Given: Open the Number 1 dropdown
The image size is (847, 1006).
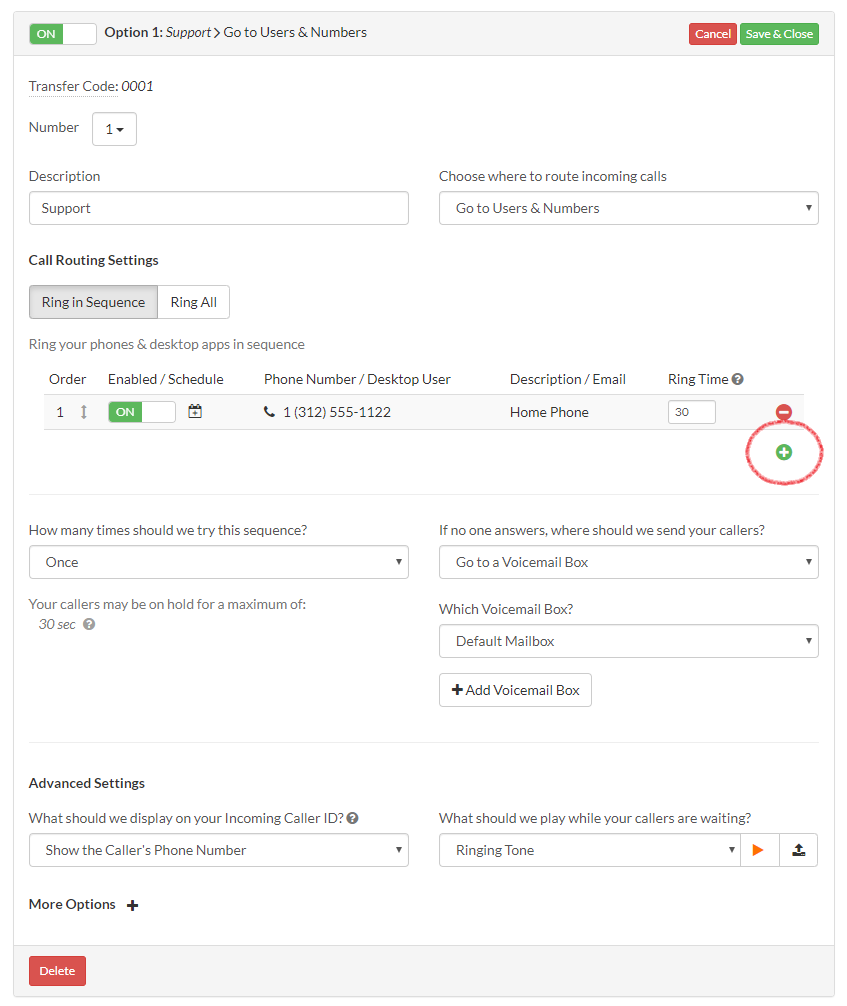Looking at the screenshot, I should (114, 129).
